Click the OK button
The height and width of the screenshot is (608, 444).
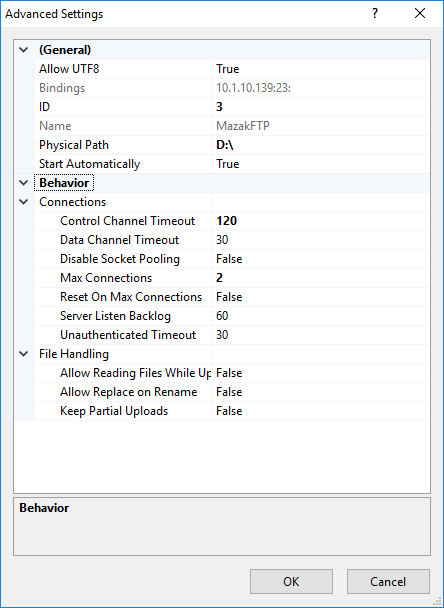point(291,582)
